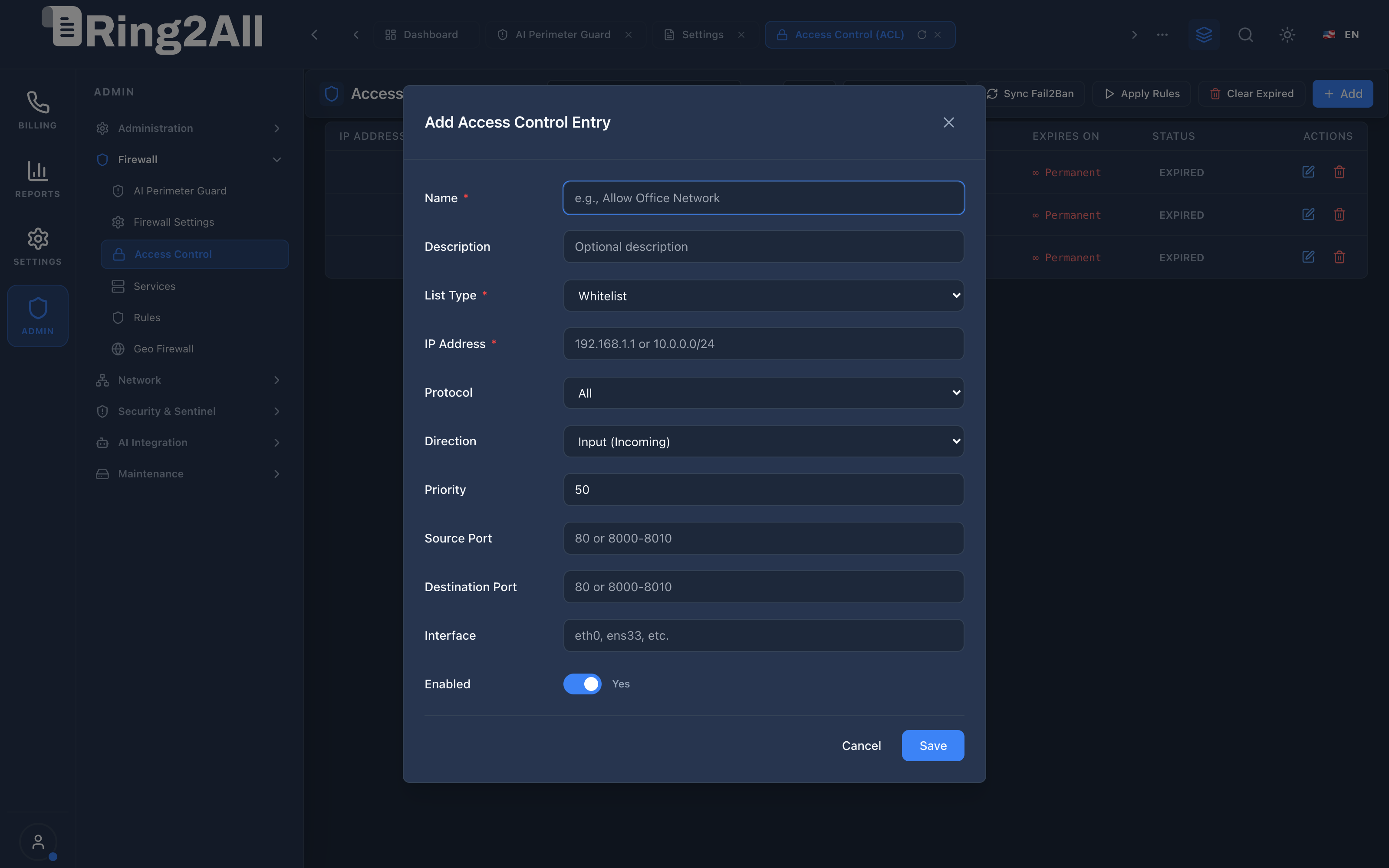
Task: Focus the Priority field showing 50
Action: pyautogui.click(x=764, y=490)
